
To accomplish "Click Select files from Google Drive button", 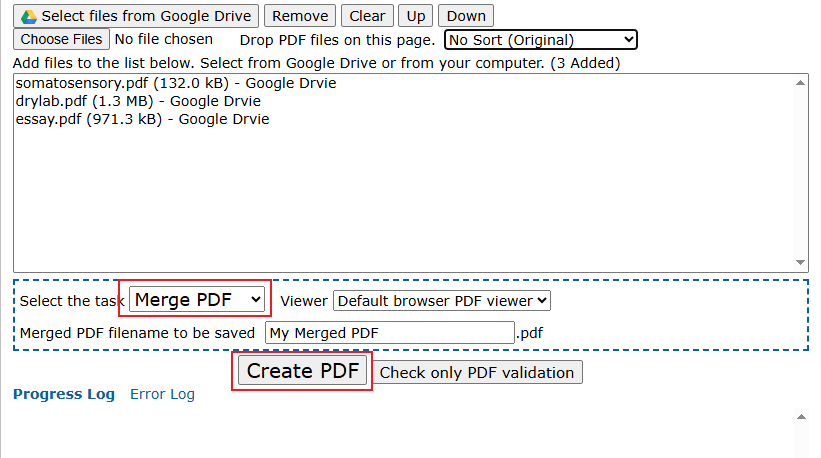I will (136, 16).
